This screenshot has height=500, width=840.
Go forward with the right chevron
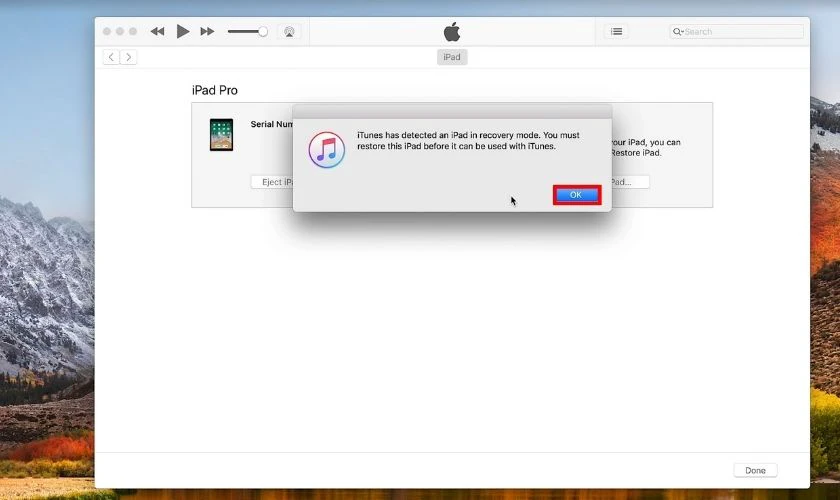coord(129,57)
